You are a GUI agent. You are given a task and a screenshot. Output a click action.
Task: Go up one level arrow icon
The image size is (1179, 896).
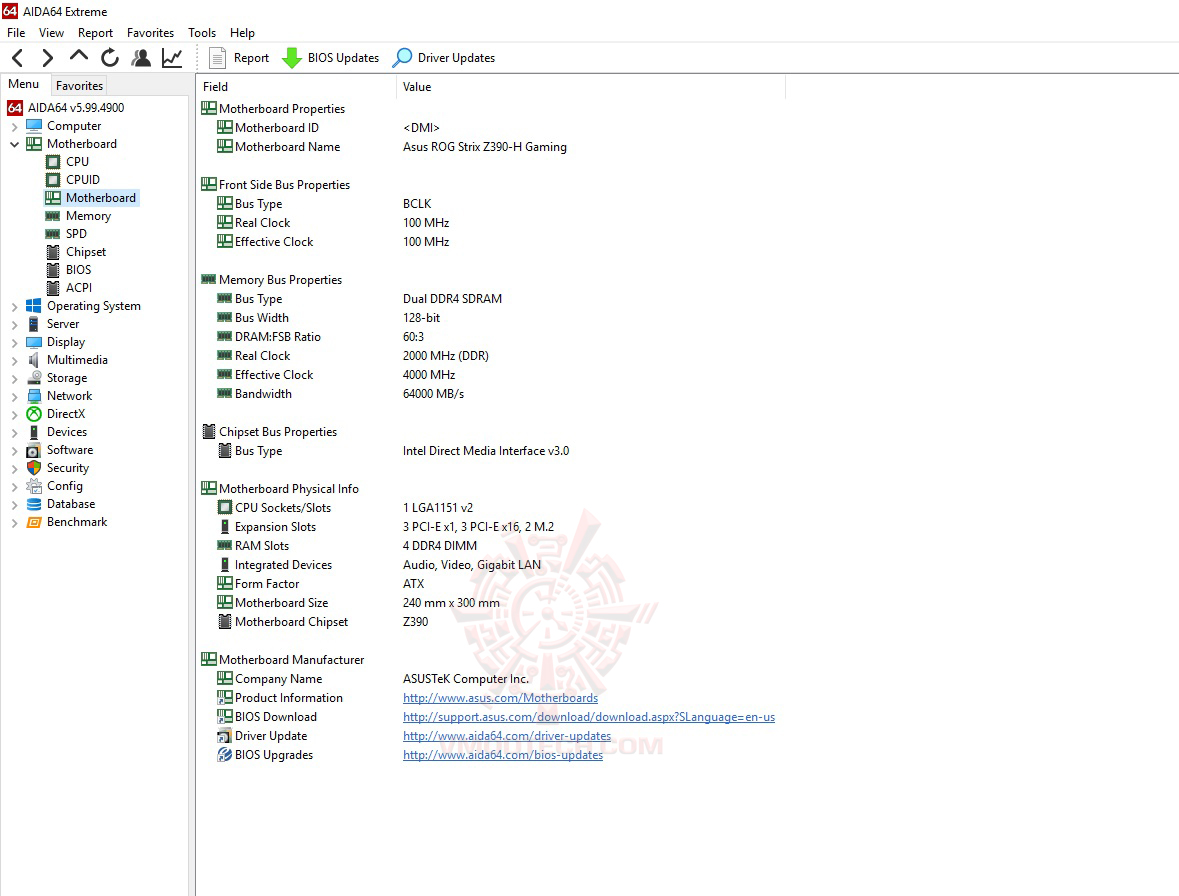click(78, 56)
